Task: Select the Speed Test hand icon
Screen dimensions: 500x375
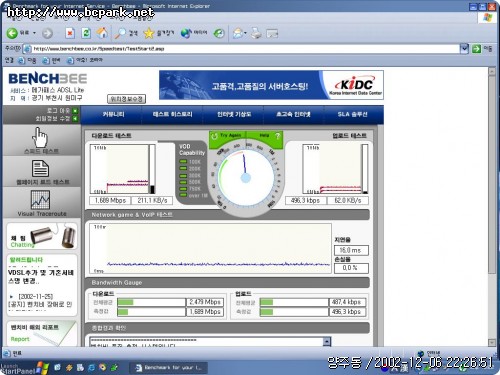Action: click(x=40, y=137)
